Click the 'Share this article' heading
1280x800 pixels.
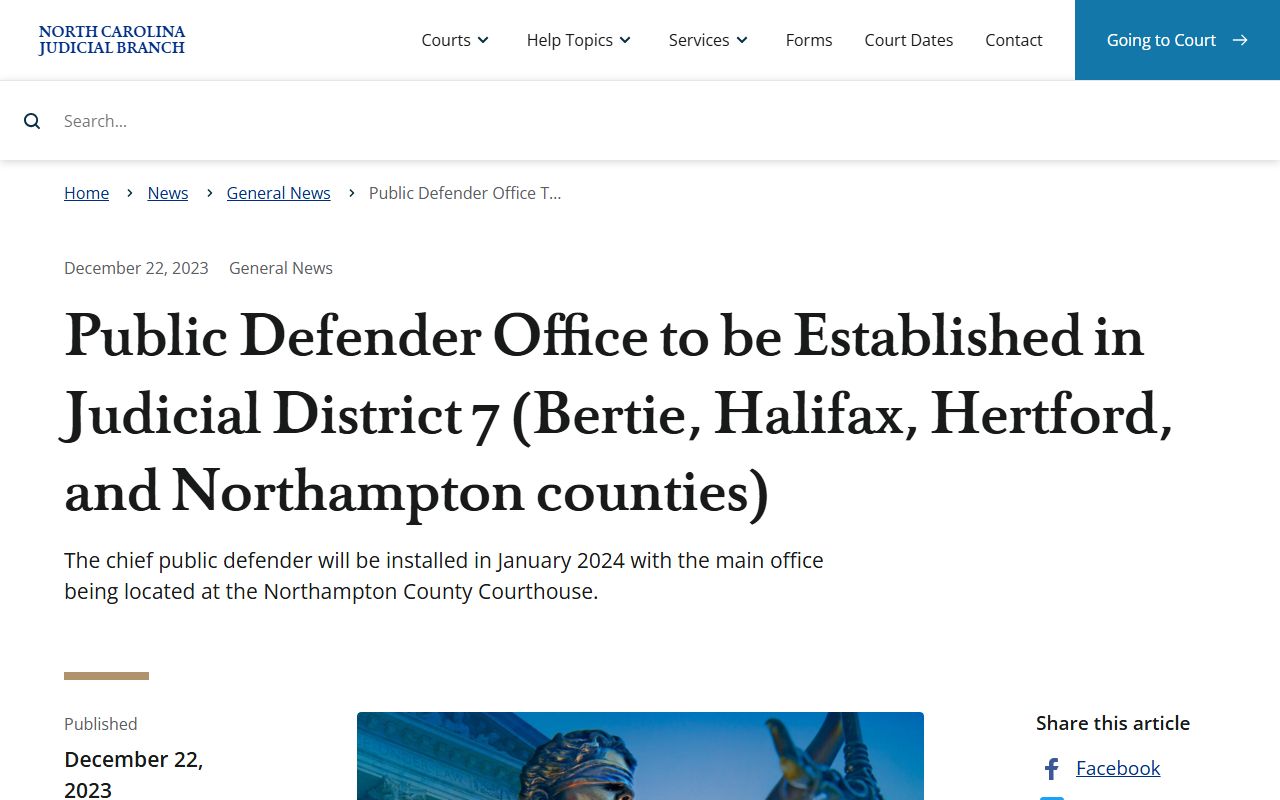[x=1113, y=723]
